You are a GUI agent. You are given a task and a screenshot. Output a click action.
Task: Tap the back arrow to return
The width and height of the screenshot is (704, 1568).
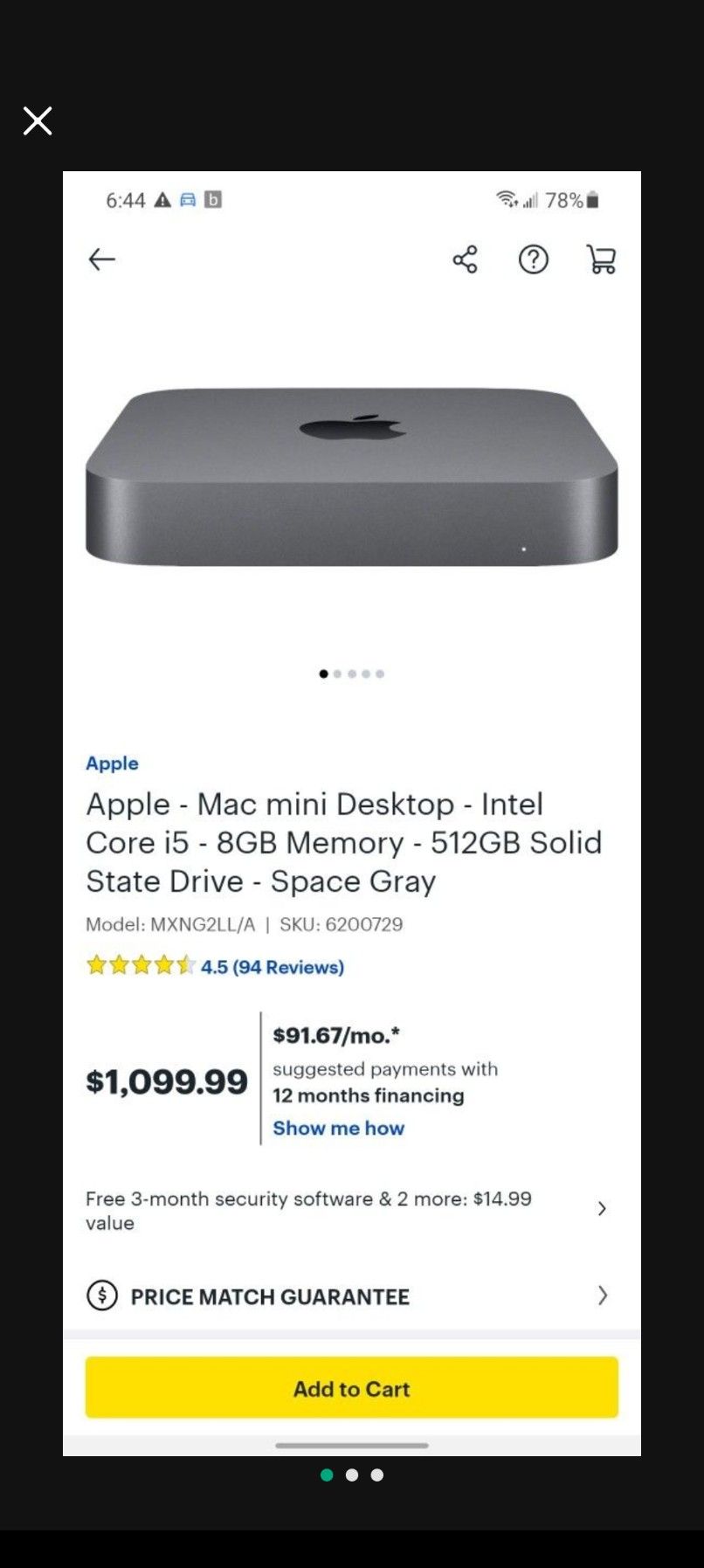tap(101, 259)
